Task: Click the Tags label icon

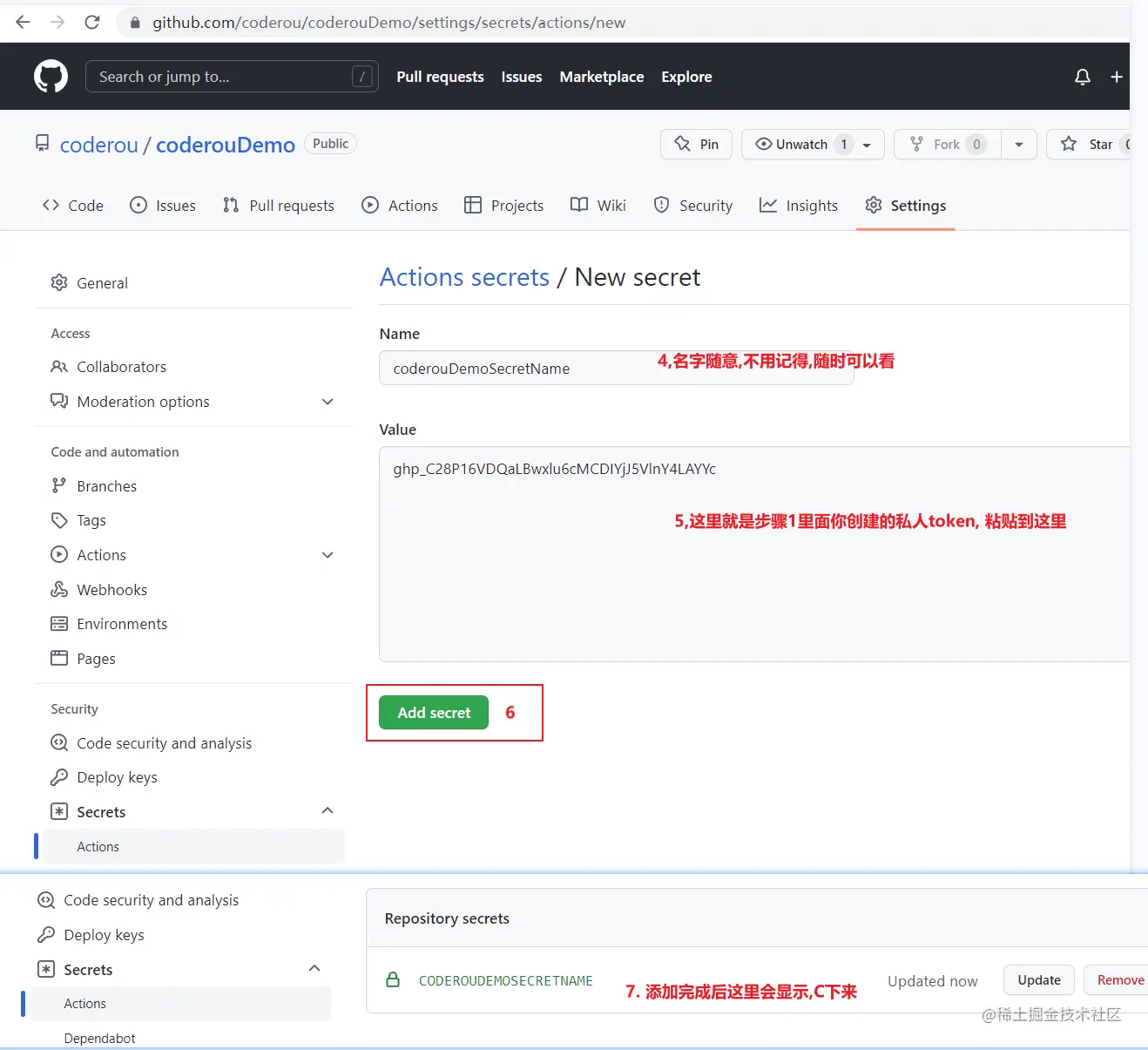Action: pyautogui.click(x=59, y=520)
